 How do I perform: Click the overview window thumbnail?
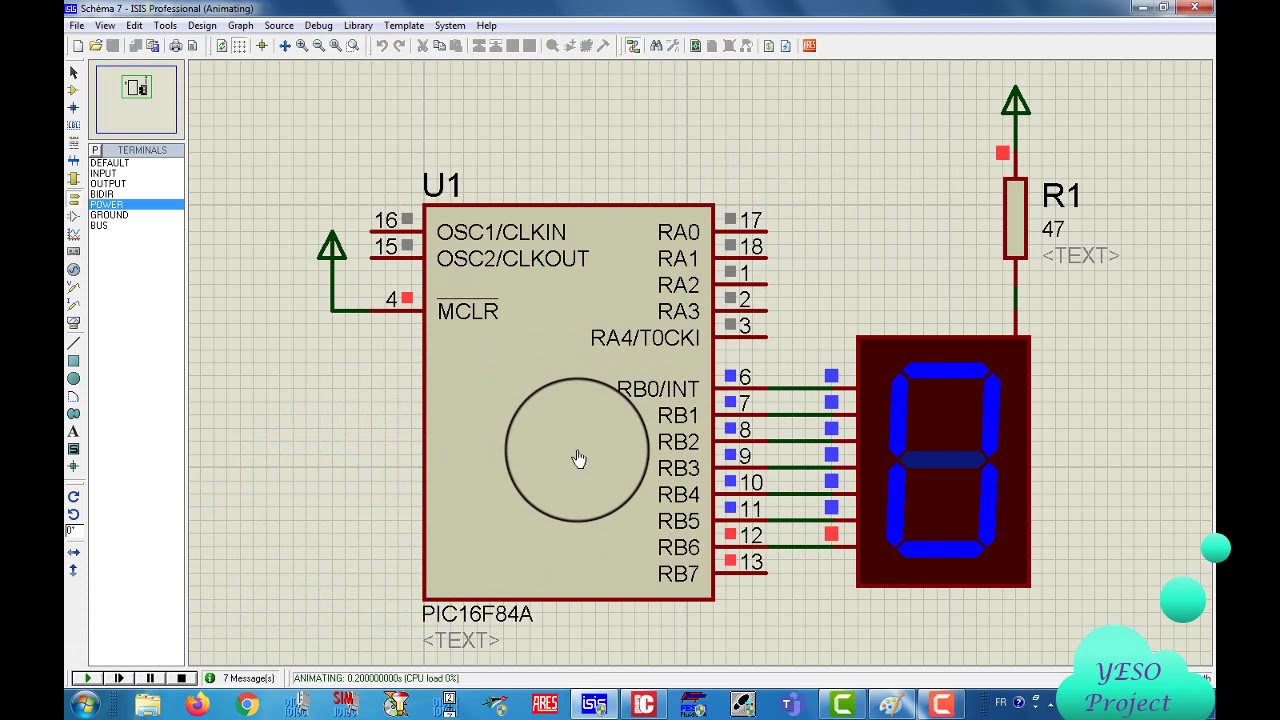coord(136,99)
